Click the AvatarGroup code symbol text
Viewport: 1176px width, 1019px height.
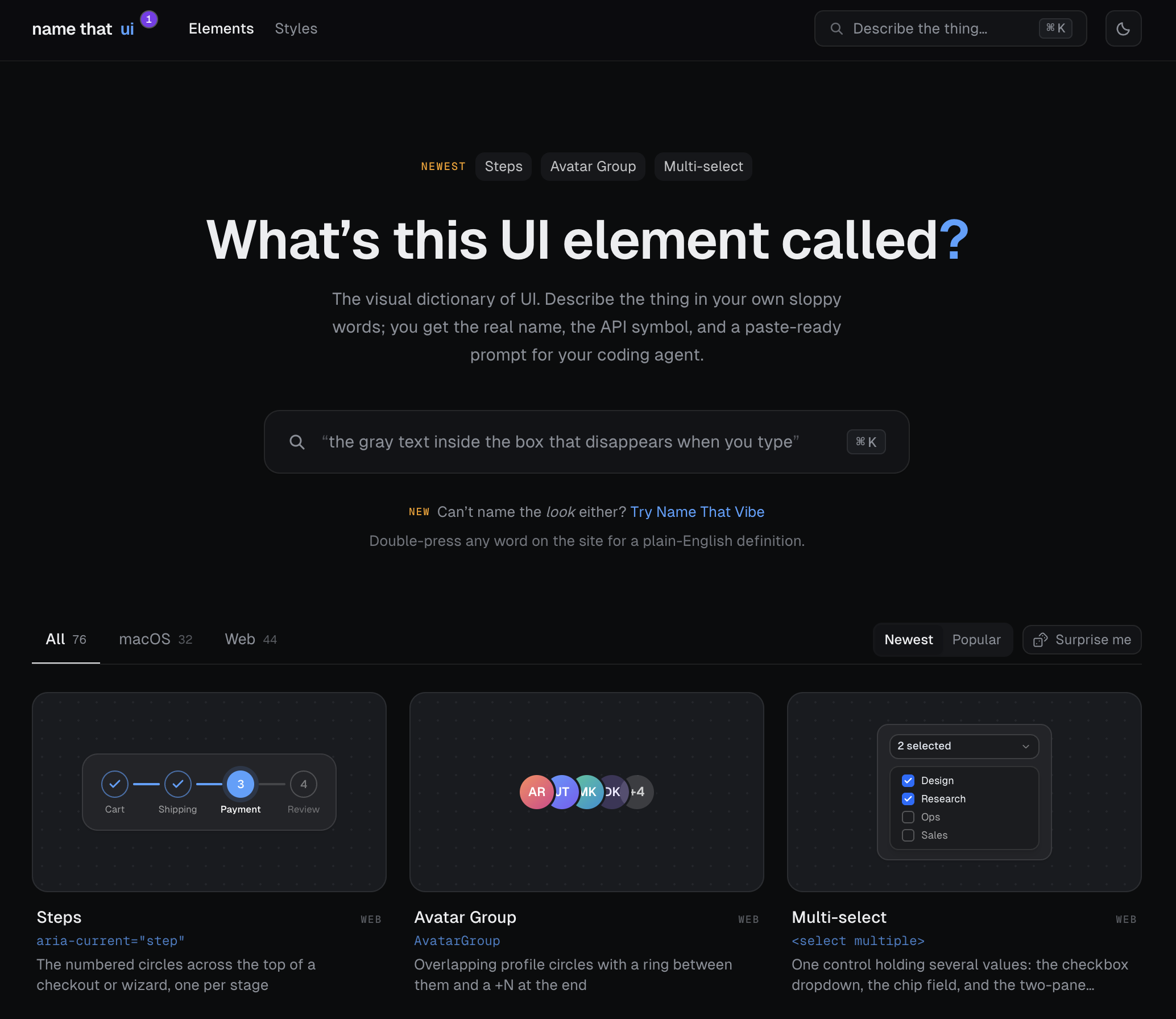pyautogui.click(x=457, y=941)
